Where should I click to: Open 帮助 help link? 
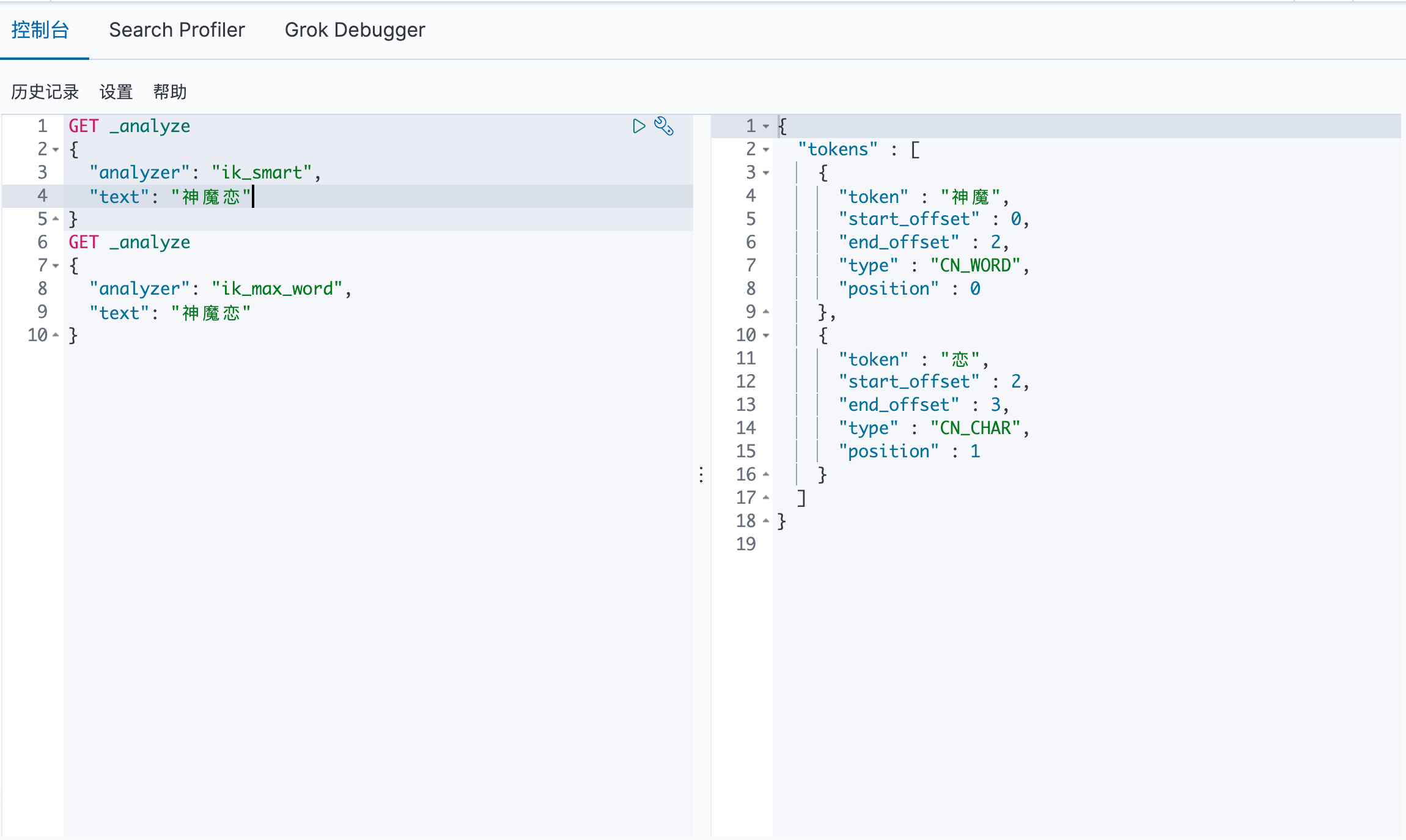click(x=170, y=92)
